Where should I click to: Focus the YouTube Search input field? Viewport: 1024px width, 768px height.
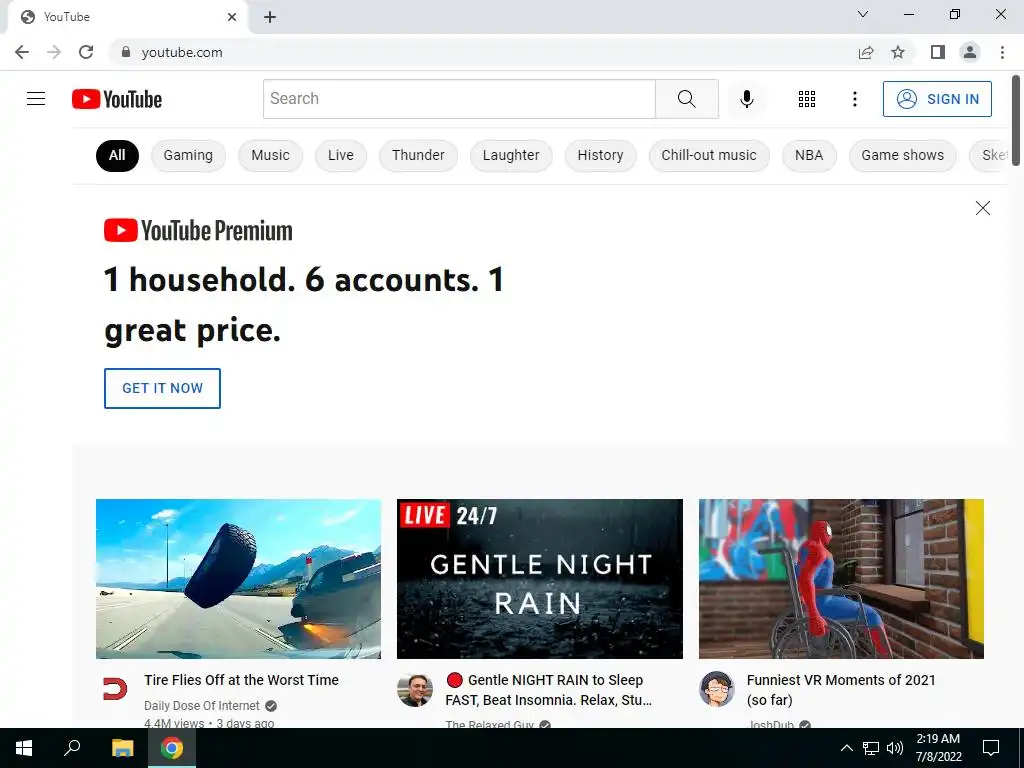pos(459,99)
